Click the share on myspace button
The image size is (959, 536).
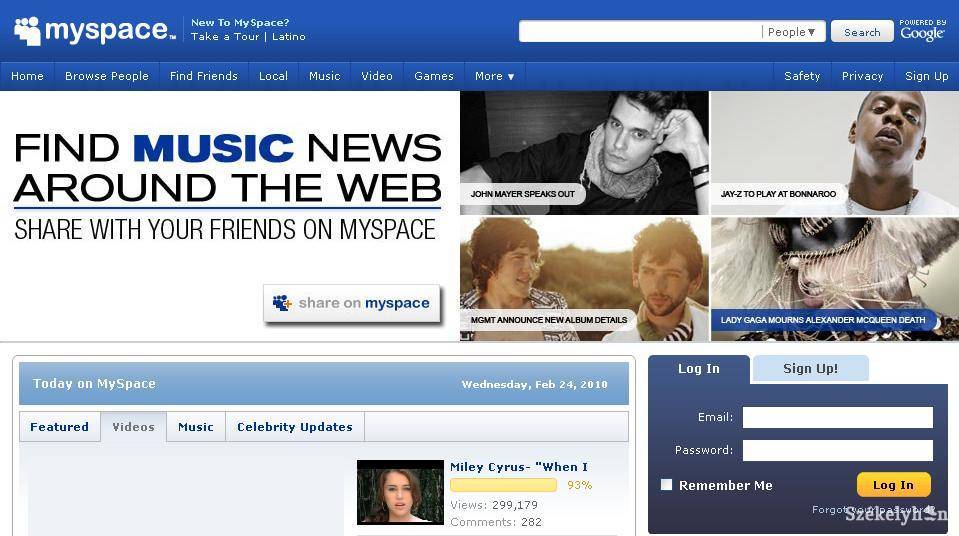click(352, 303)
